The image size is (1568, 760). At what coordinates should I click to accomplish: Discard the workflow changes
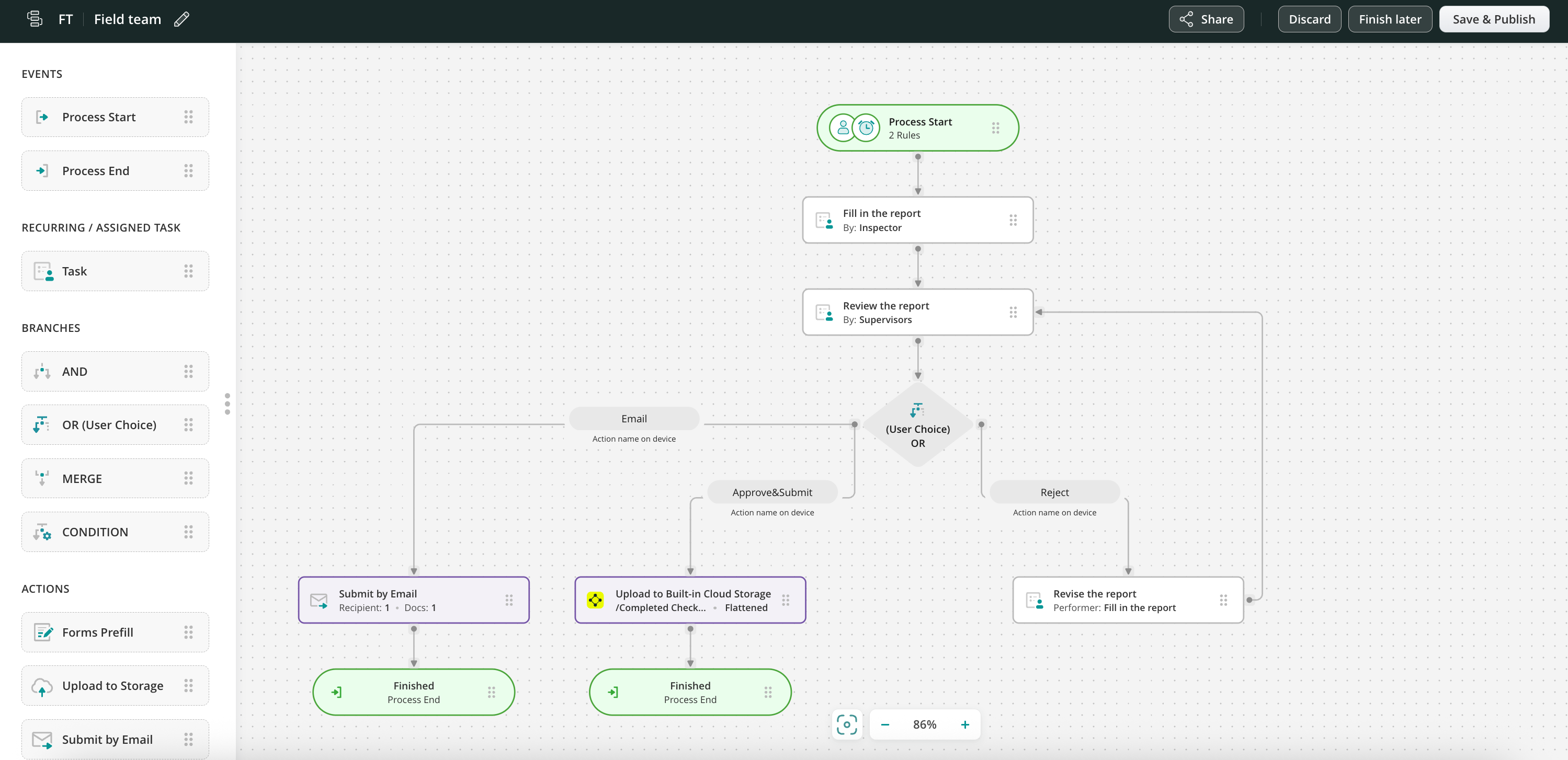1309,19
